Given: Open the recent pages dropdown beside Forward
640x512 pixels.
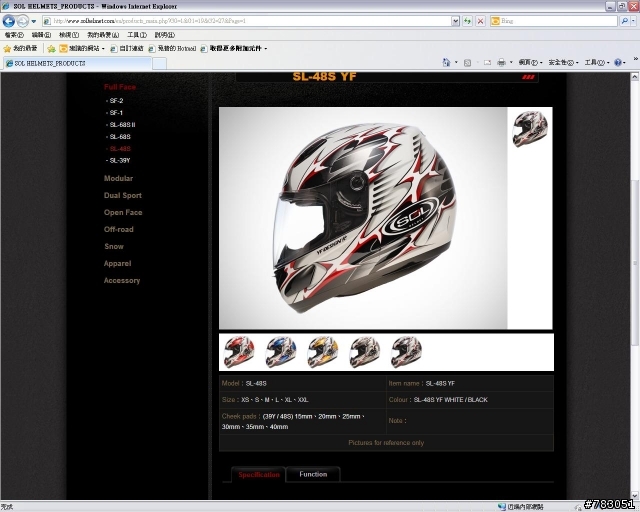Looking at the screenshot, I should pyautogui.click(x=34, y=21).
